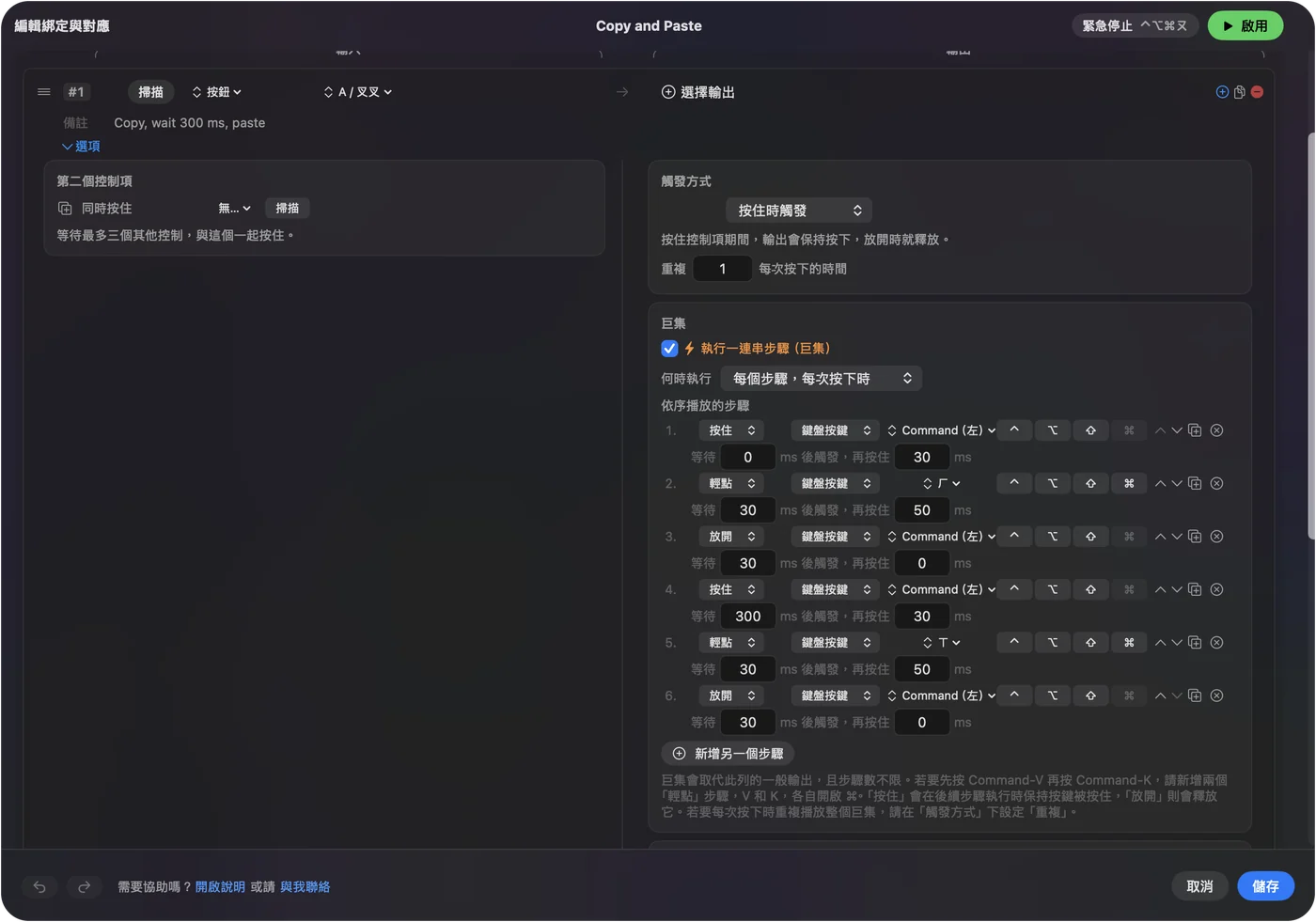Open step 1's 按住 action dropdown
1316x922 pixels.
[x=730, y=430]
